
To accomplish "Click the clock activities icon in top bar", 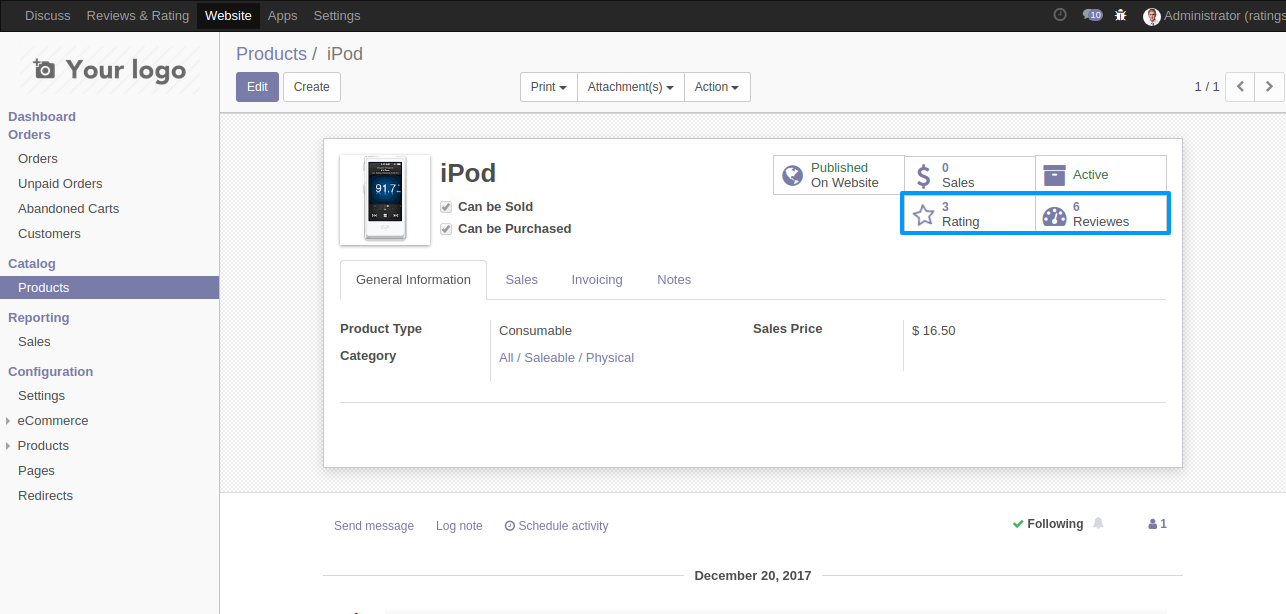I will click(x=1060, y=15).
